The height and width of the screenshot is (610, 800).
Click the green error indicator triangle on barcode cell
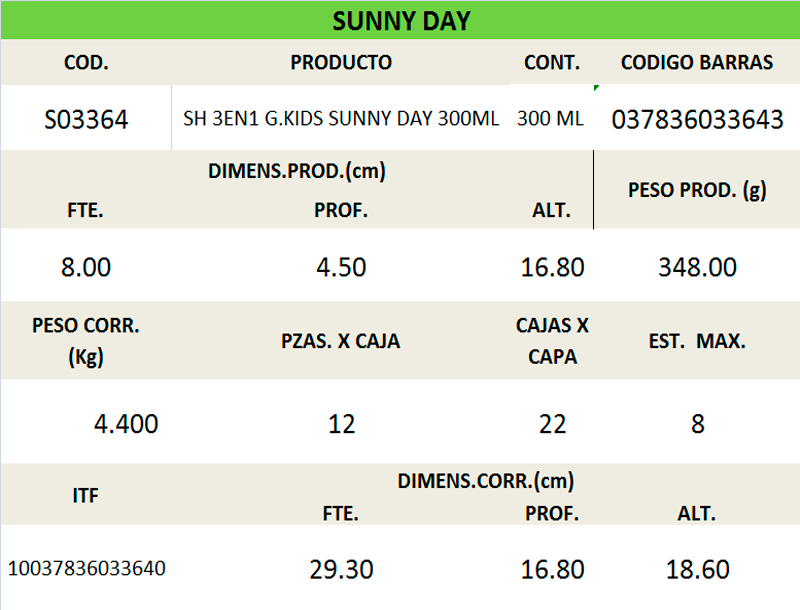click(x=596, y=89)
